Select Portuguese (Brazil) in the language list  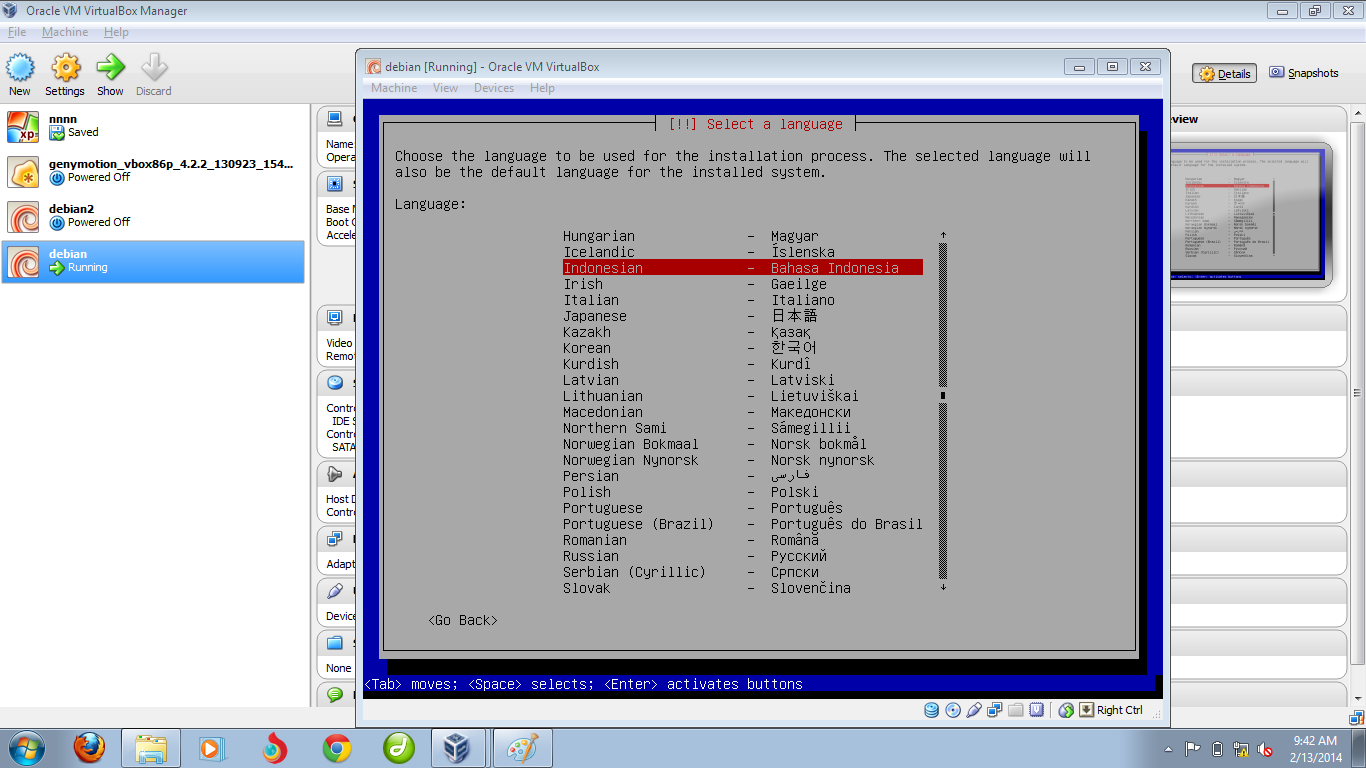point(742,524)
